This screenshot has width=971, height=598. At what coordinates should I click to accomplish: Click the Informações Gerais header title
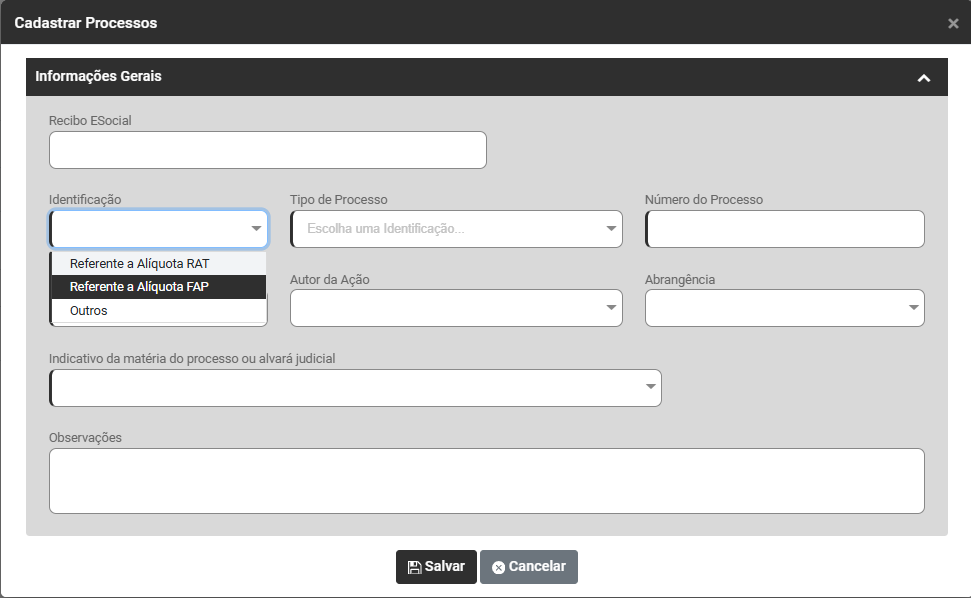coord(98,76)
